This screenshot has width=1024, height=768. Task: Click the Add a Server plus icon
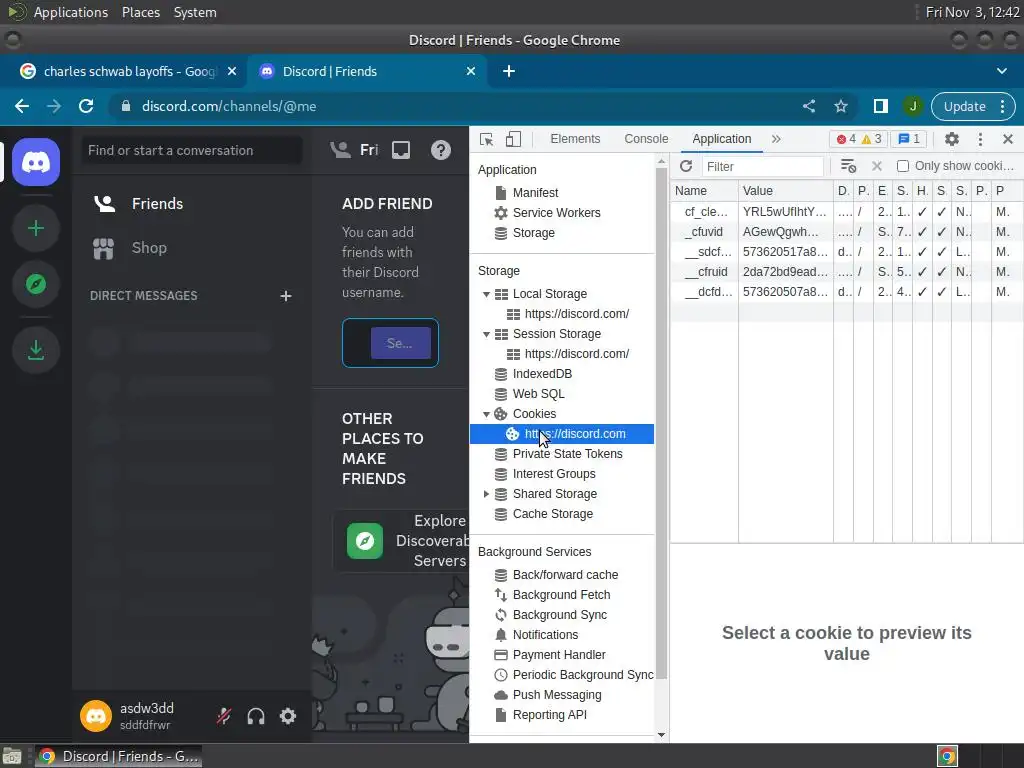36,228
